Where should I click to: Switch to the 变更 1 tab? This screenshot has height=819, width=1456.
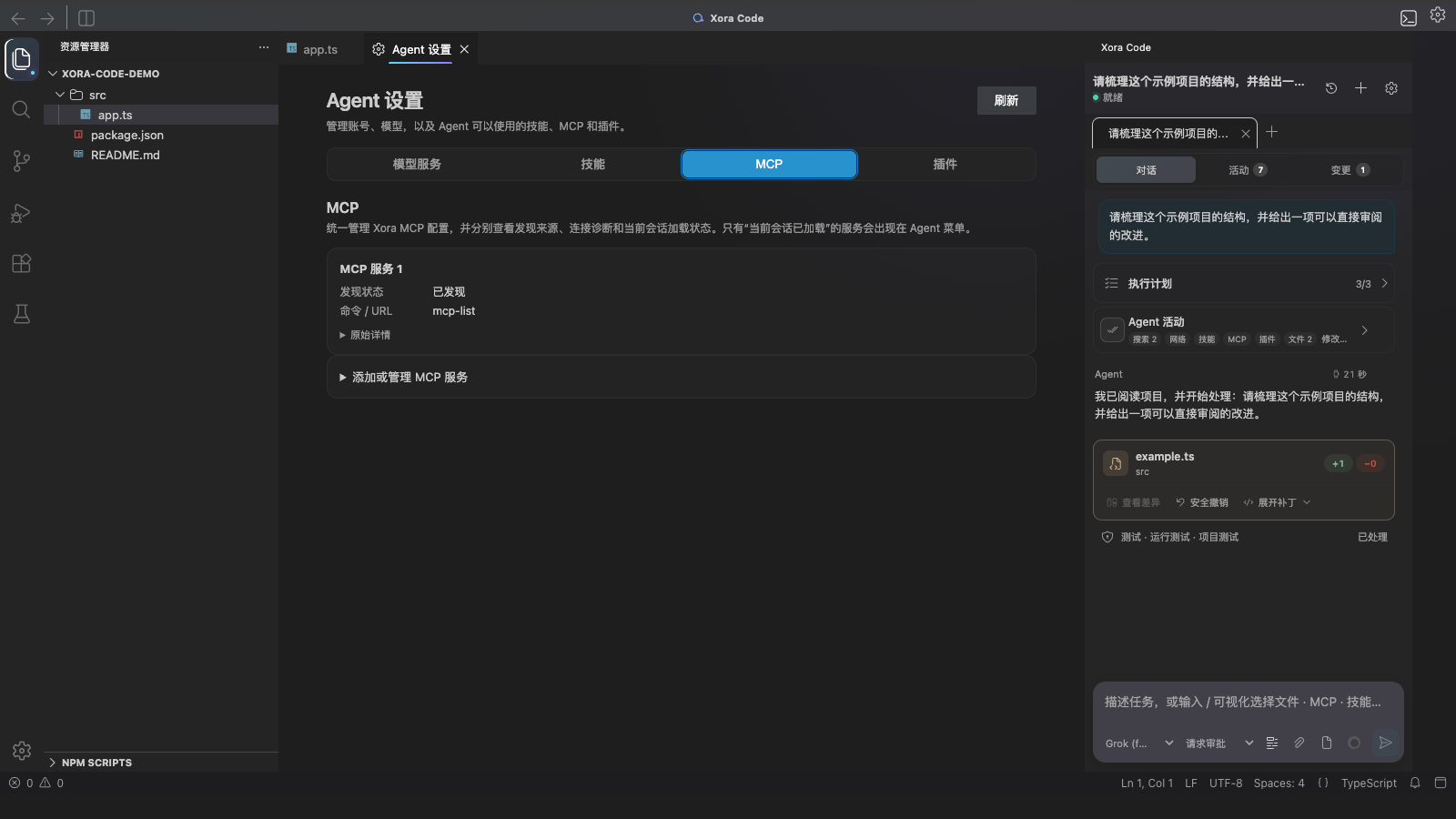tap(1350, 170)
